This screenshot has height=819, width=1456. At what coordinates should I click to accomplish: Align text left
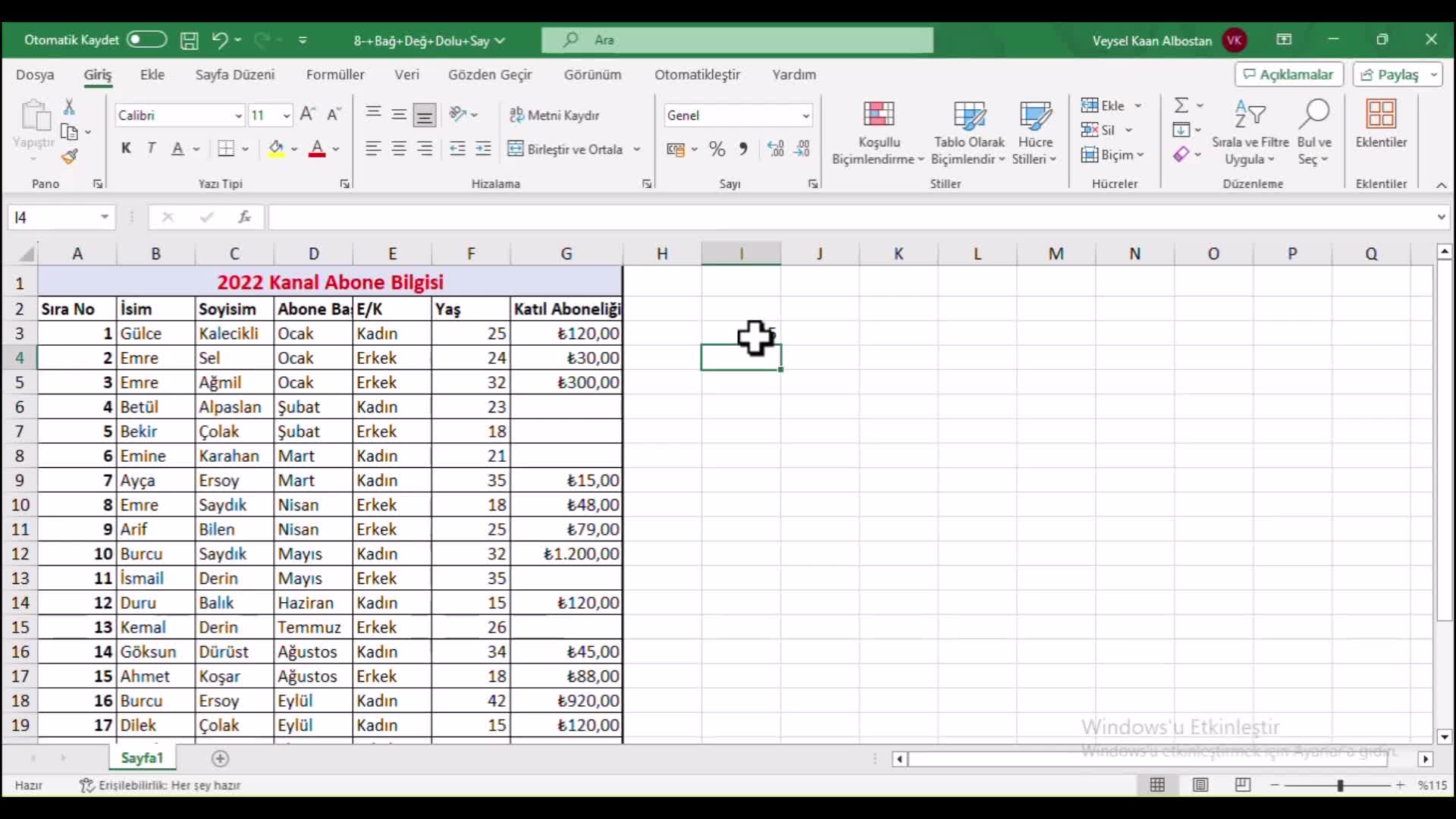click(x=373, y=149)
